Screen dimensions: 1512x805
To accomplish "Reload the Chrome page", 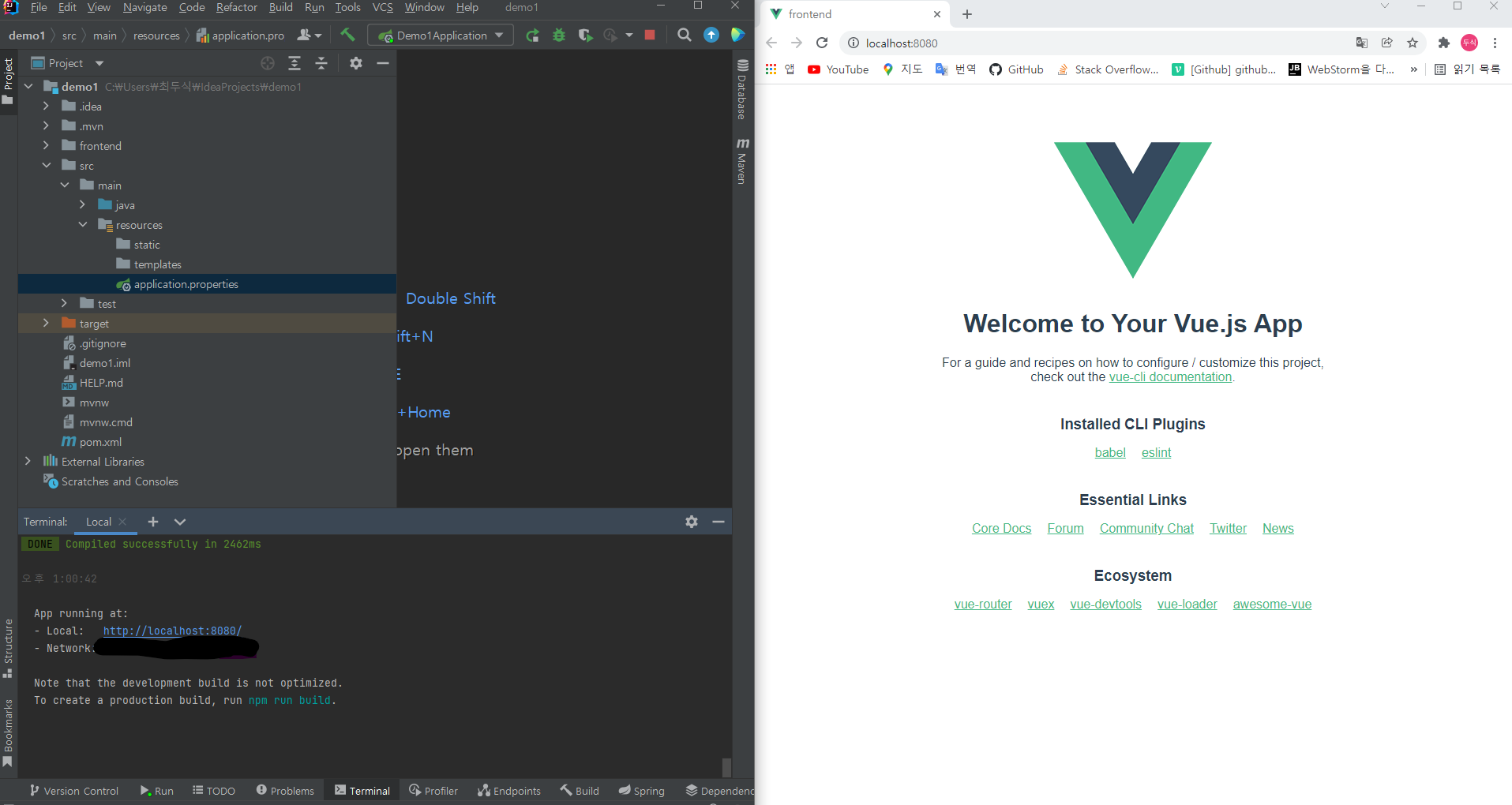I will 822,43.
